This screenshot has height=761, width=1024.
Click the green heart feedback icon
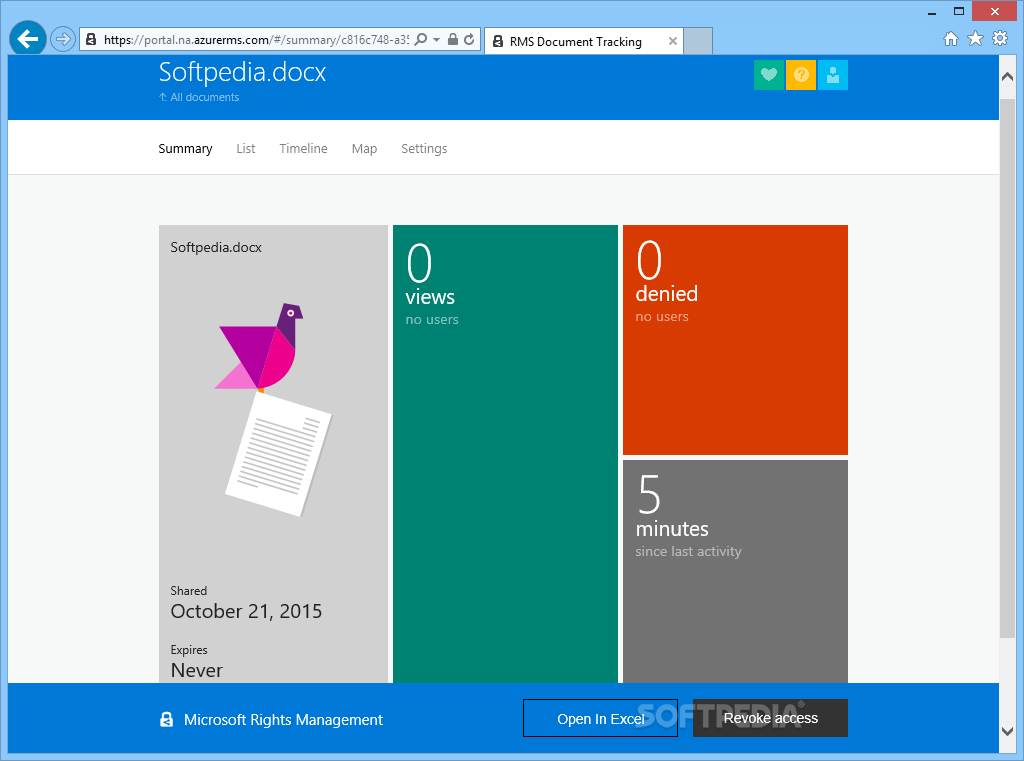pyautogui.click(x=769, y=74)
